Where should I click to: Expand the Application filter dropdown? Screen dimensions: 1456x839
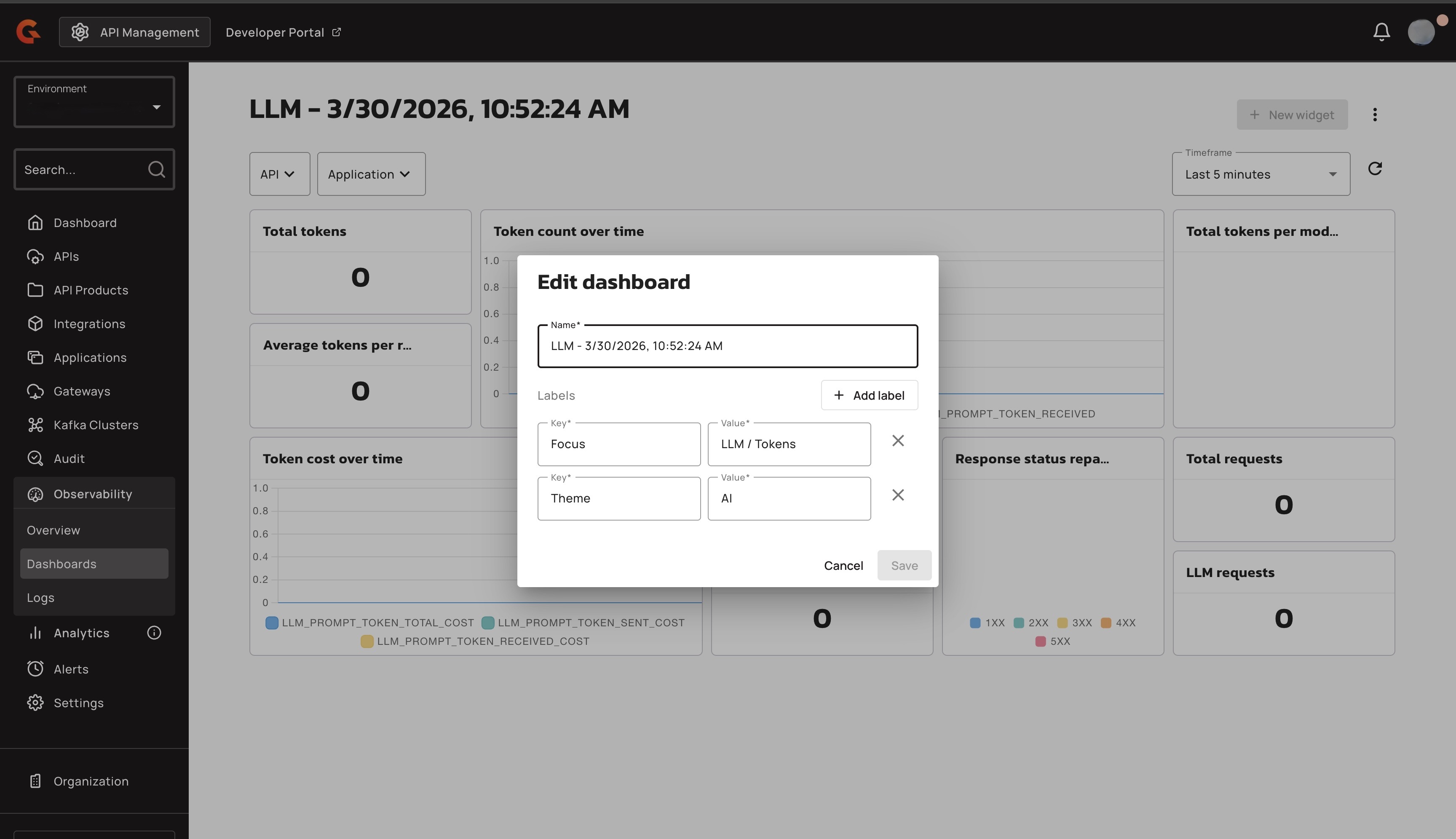click(371, 174)
